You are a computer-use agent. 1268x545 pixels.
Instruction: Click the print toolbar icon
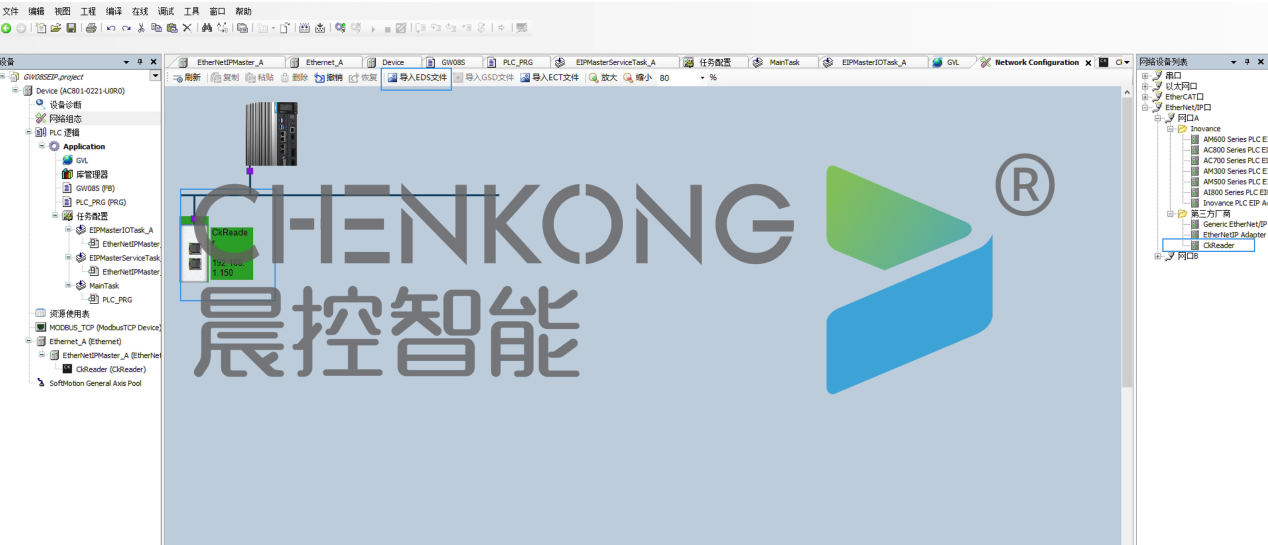91,28
